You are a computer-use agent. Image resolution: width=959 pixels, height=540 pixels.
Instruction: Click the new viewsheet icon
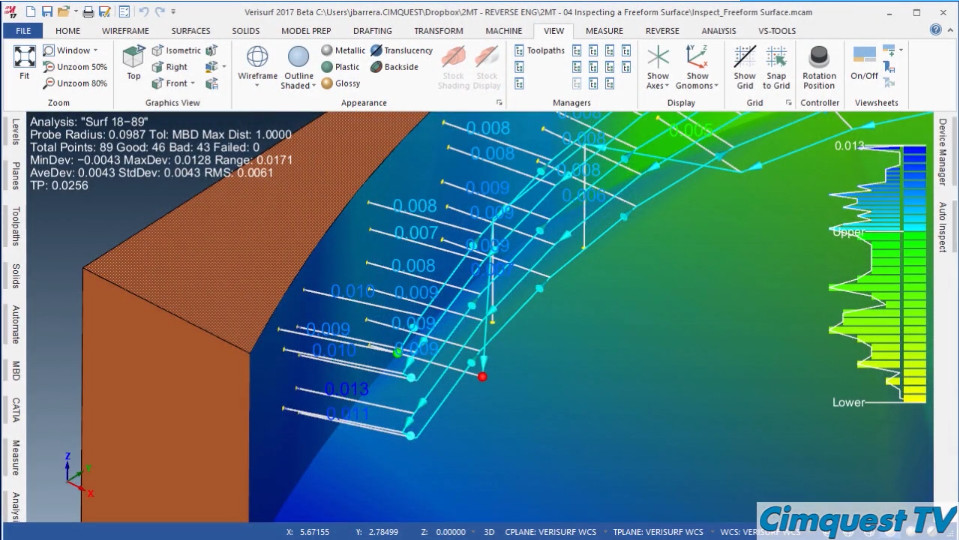tap(889, 50)
